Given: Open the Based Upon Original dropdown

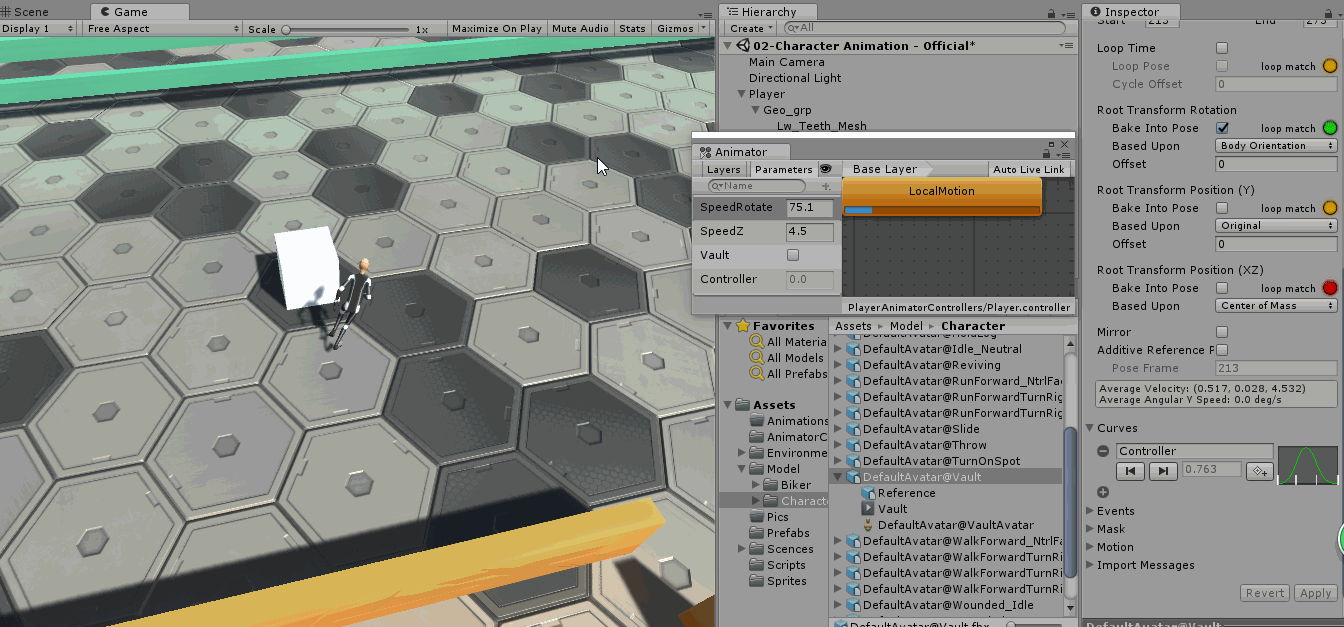Looking at the screenshot, I should pos(1277,226).
